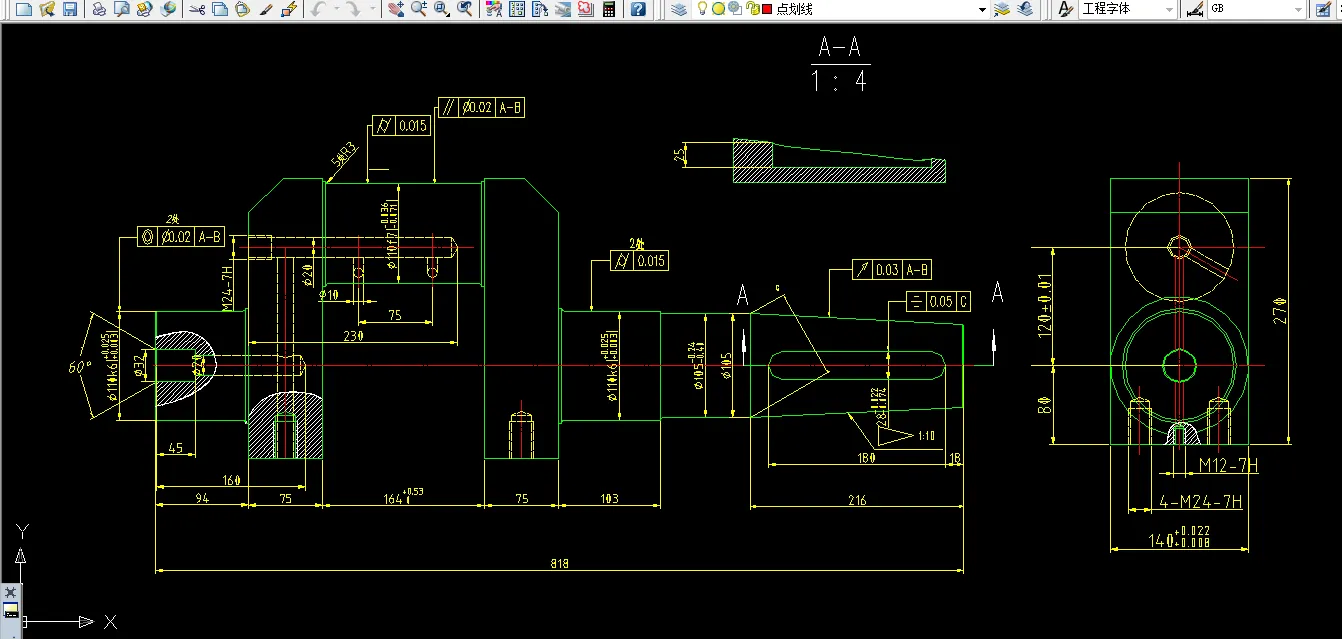Open the QuickCalc calculator icon

point(609,9)
